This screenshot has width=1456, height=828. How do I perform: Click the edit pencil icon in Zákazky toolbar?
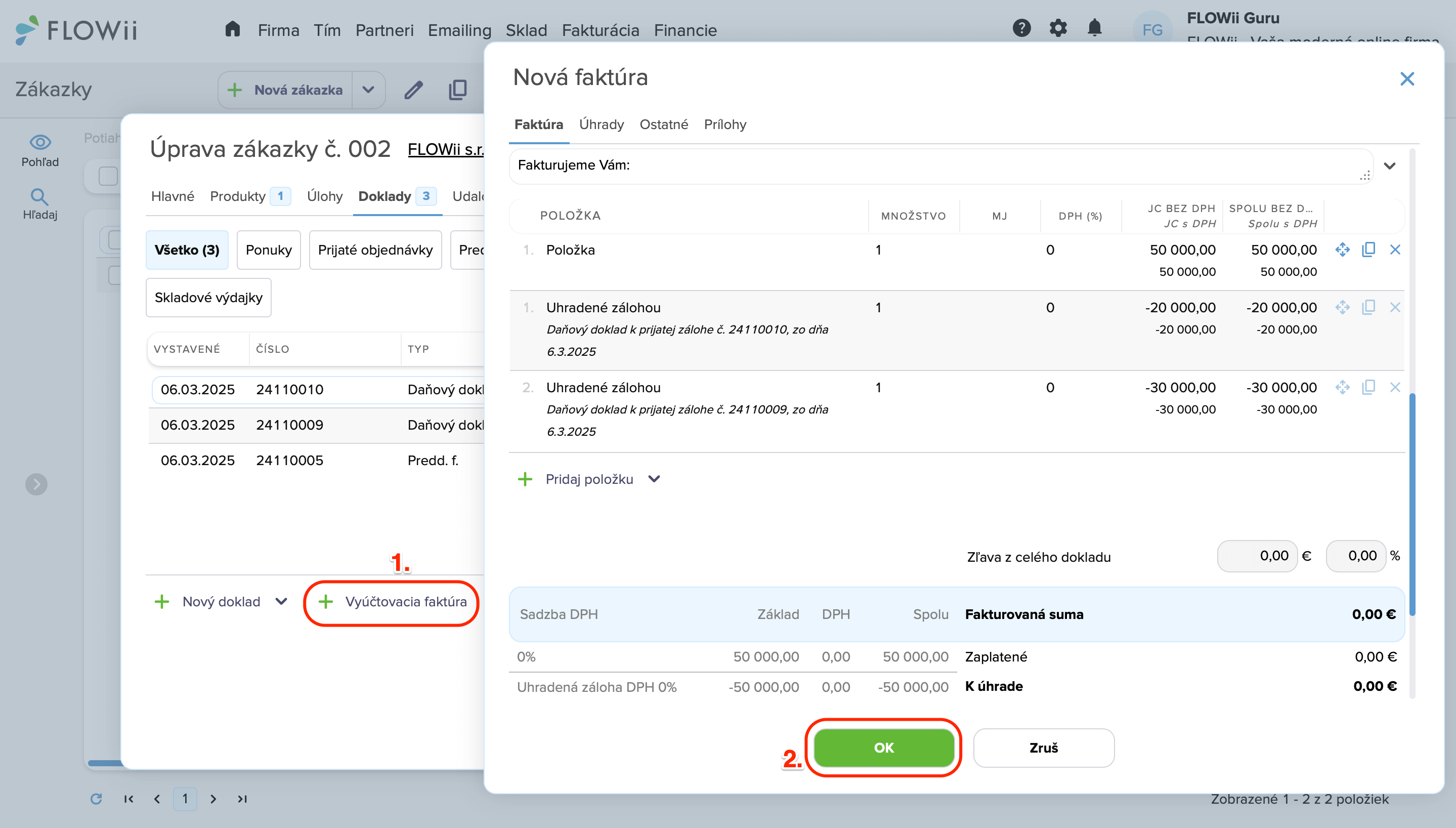[413, 90]
